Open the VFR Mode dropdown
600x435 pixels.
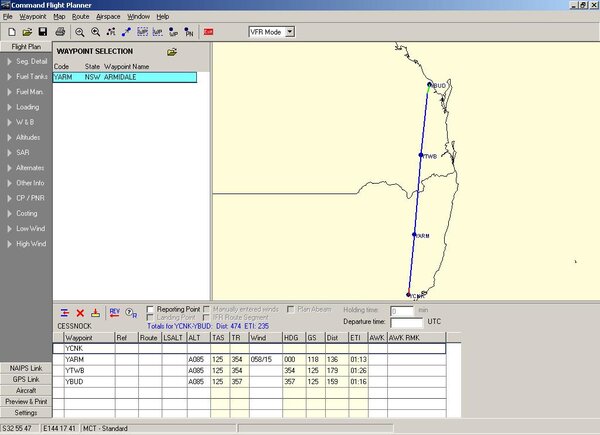291,32
